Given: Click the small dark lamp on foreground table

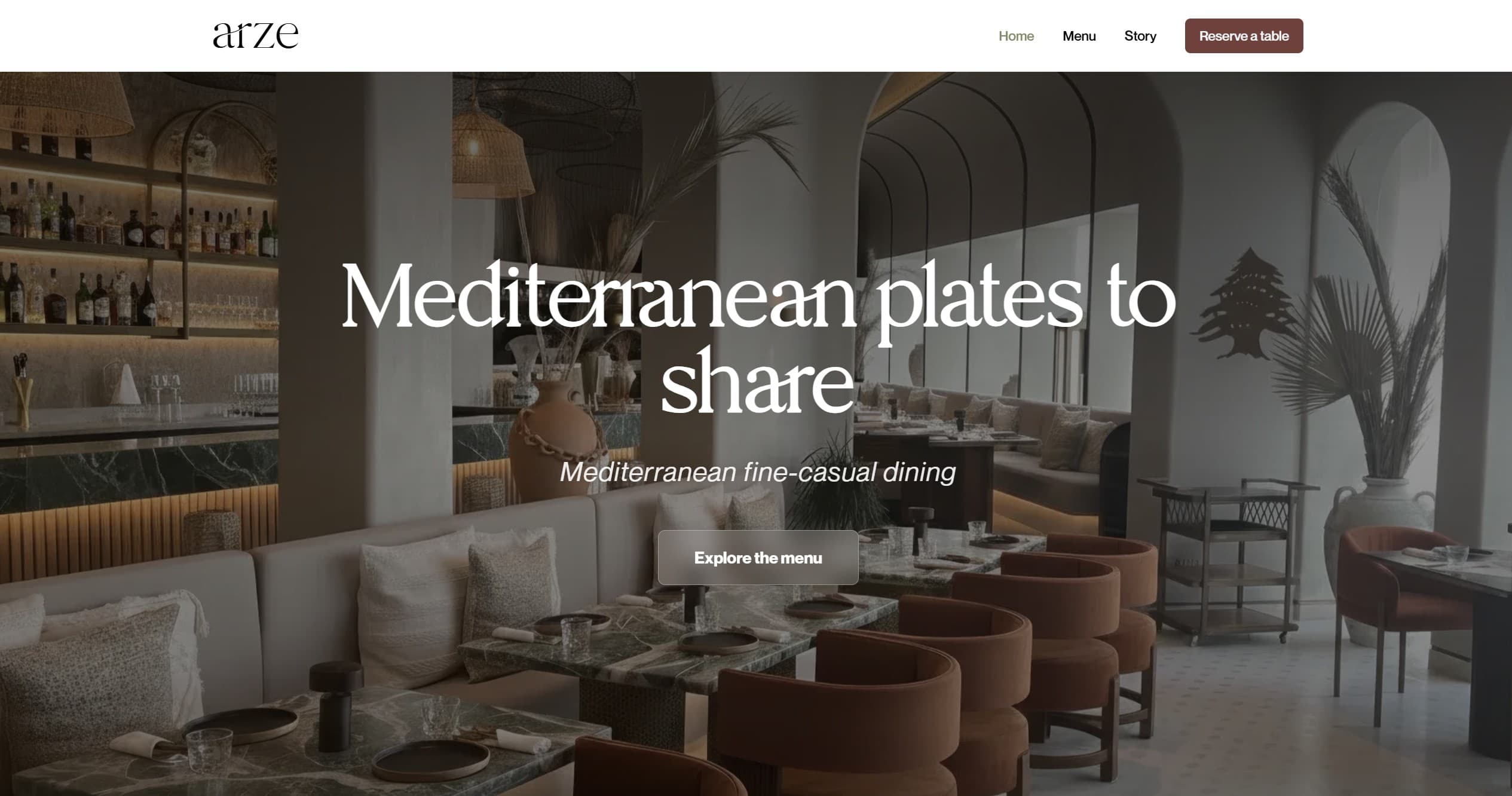Looking at the screenshot, I should 336,705.
